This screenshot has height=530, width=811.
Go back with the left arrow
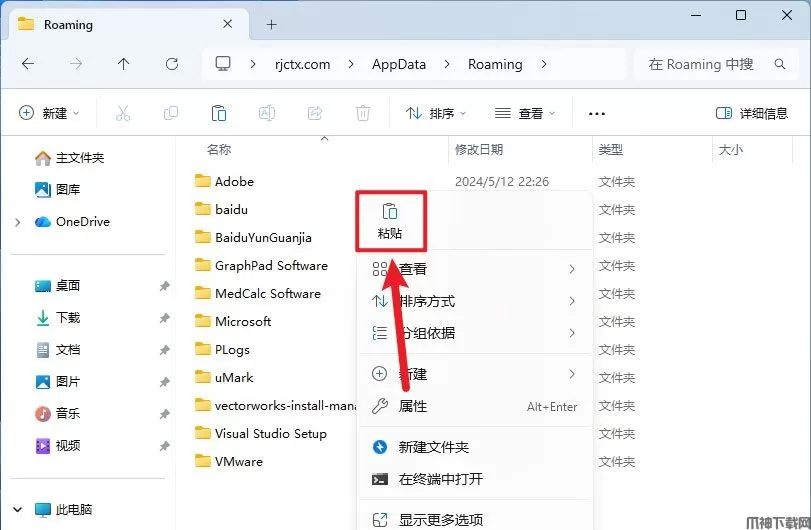point(28,64)
